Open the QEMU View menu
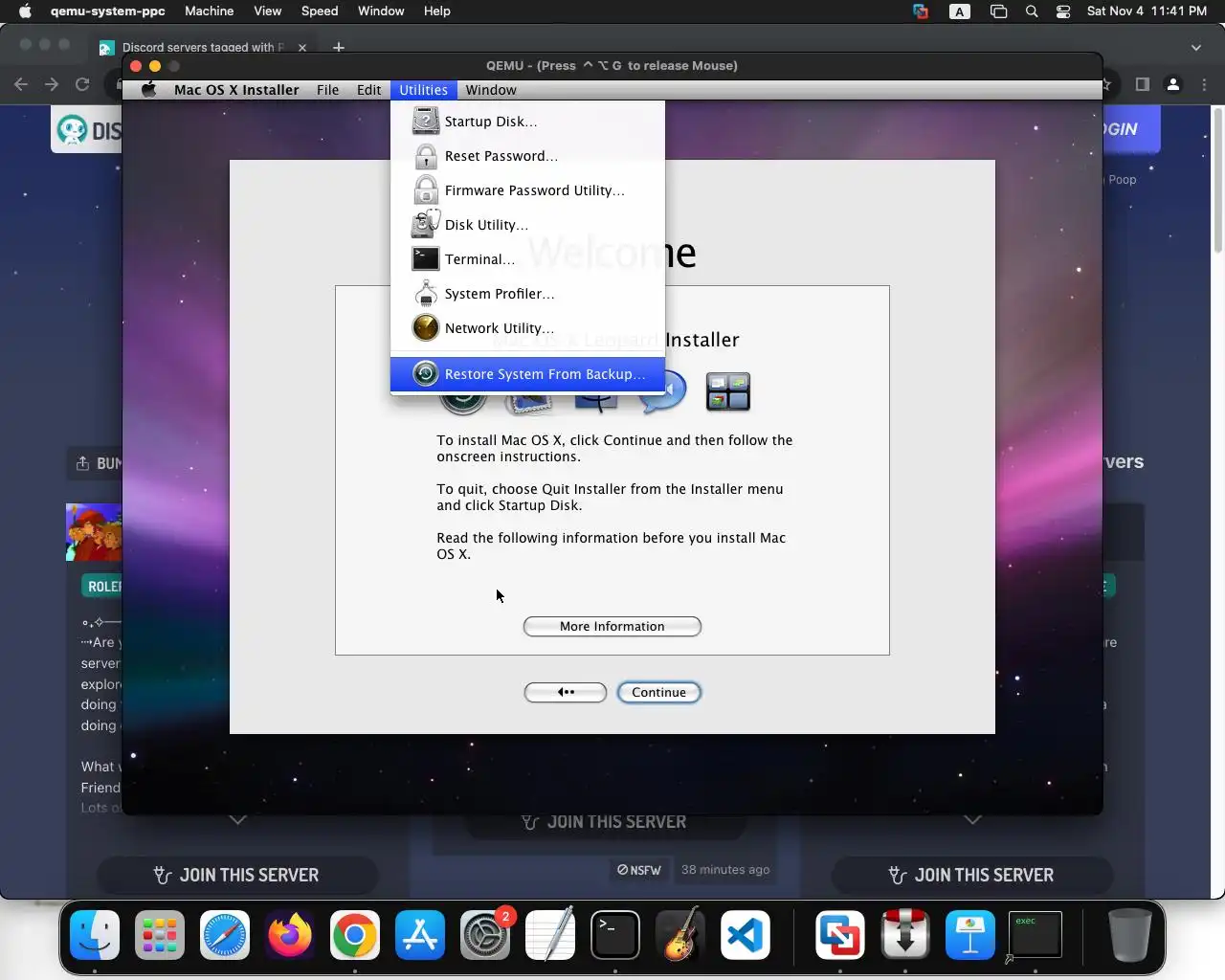The width and height of the screenshot is (1225, 980). tap(267, 11)
